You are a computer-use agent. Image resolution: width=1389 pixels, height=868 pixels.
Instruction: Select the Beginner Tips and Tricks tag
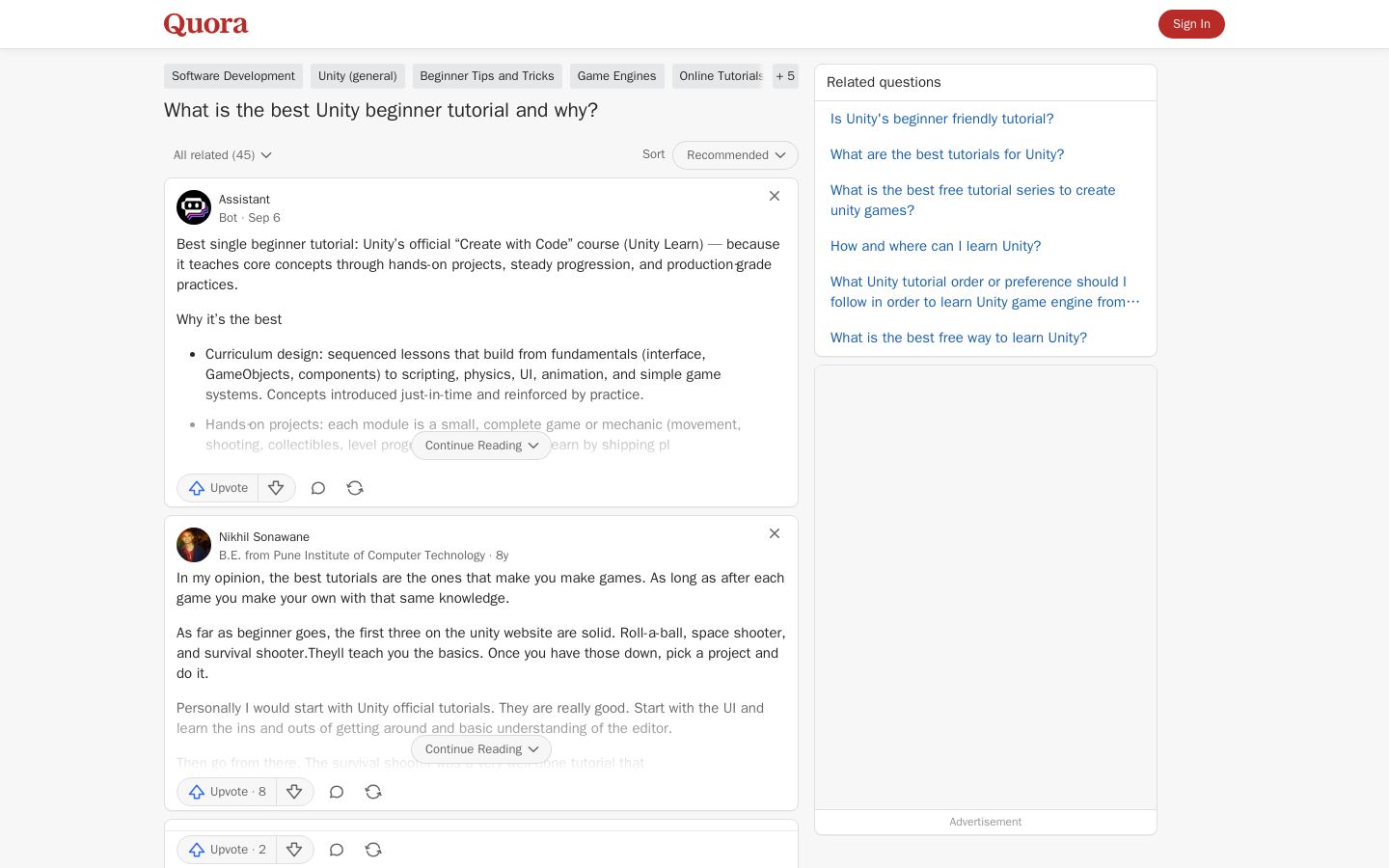point(487,76)
